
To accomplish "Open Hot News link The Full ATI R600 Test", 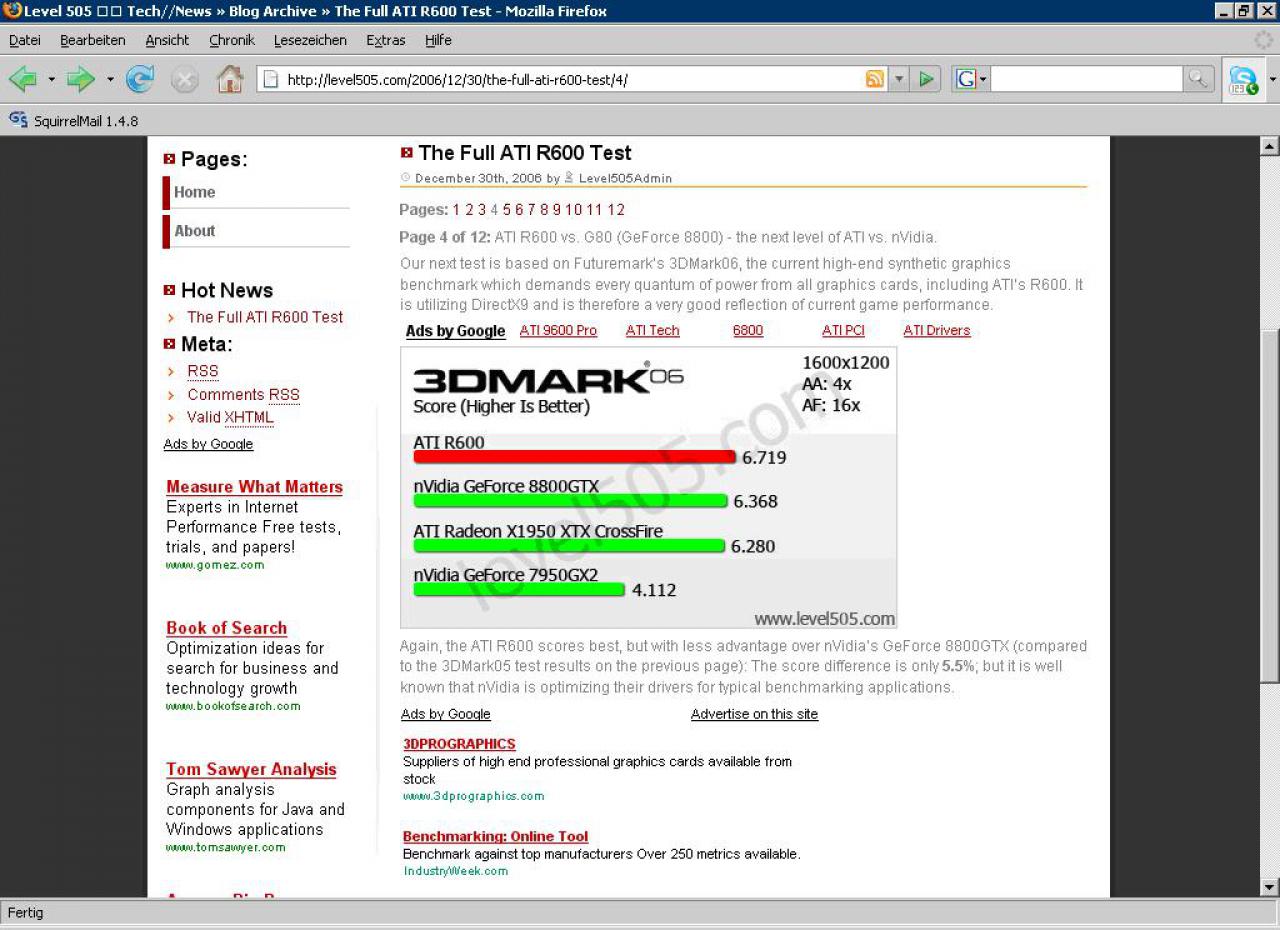I will point(265,317).
